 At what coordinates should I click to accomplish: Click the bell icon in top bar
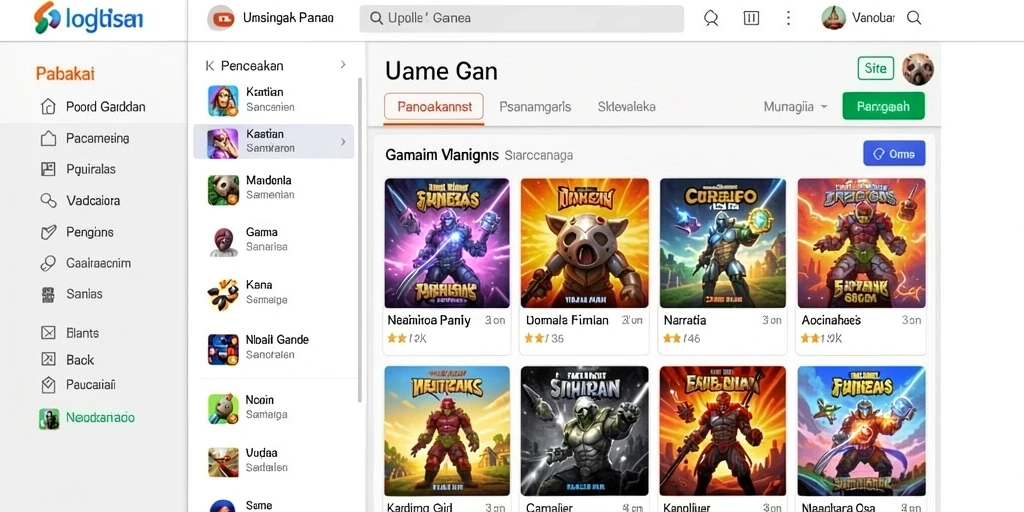pos(711,18)
